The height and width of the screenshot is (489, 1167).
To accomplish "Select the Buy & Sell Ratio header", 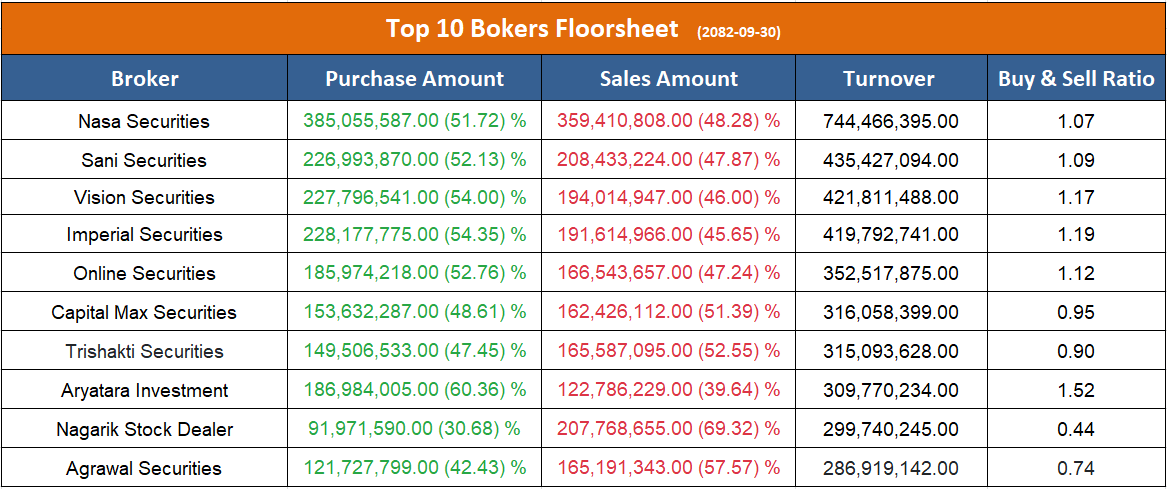I will 1076,79.
